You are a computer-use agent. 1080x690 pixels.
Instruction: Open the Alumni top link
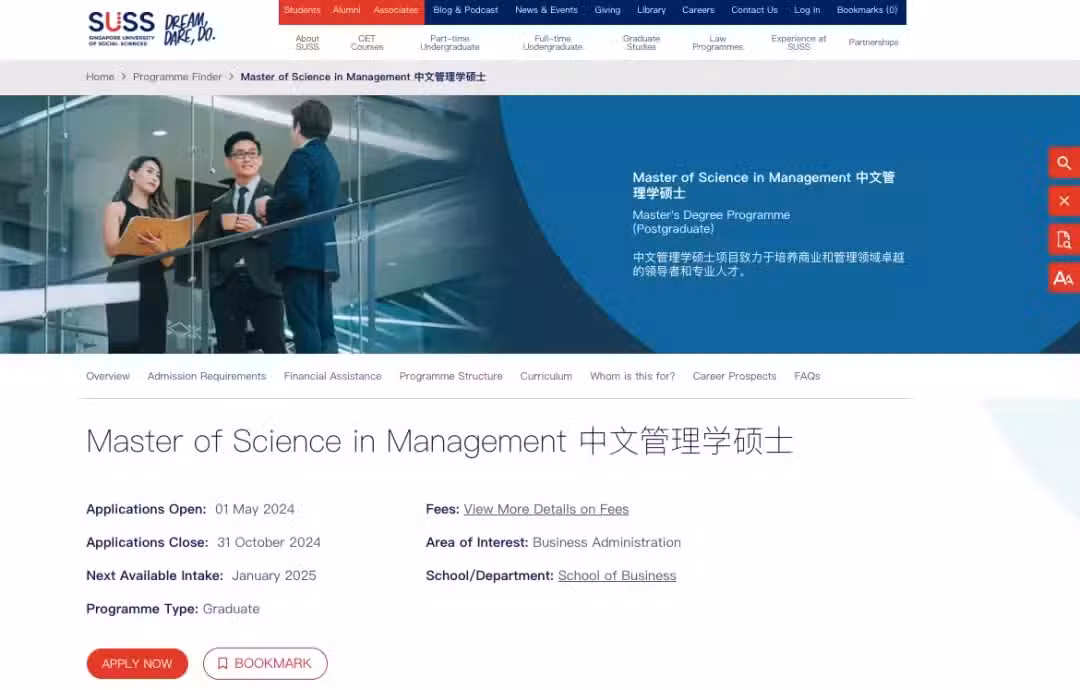[x=346, y=10]
